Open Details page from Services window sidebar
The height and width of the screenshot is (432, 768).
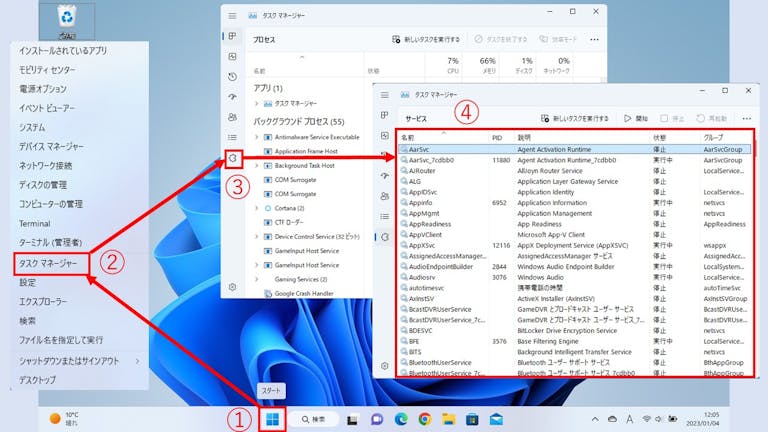point(384,216)
